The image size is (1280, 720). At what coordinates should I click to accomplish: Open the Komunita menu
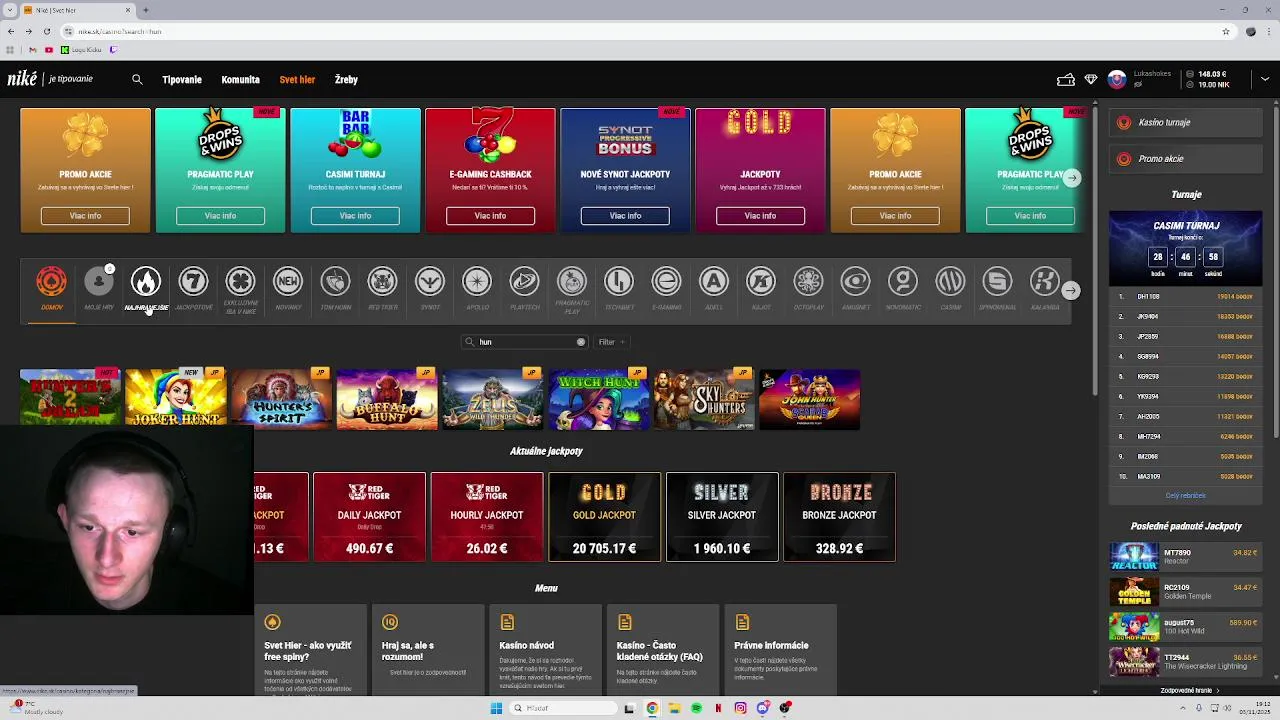click(240, 79)
